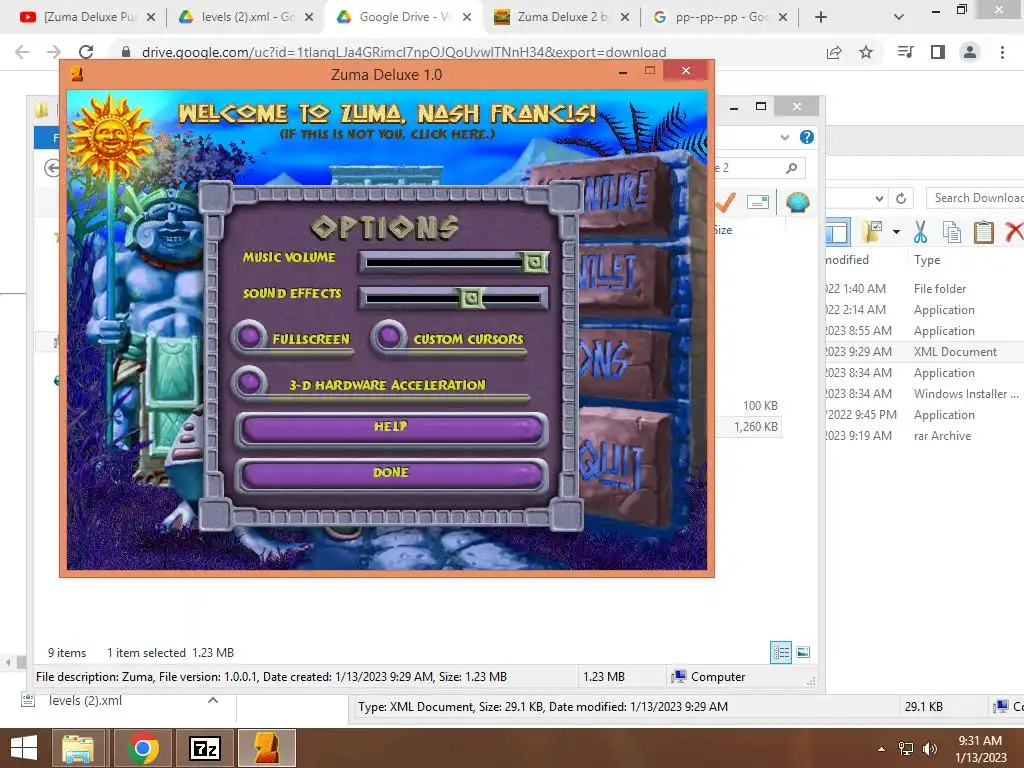Select the Windows Installer file row
Screen dimensions: 1024x768
pyautogui.click(x=924, y=394)
